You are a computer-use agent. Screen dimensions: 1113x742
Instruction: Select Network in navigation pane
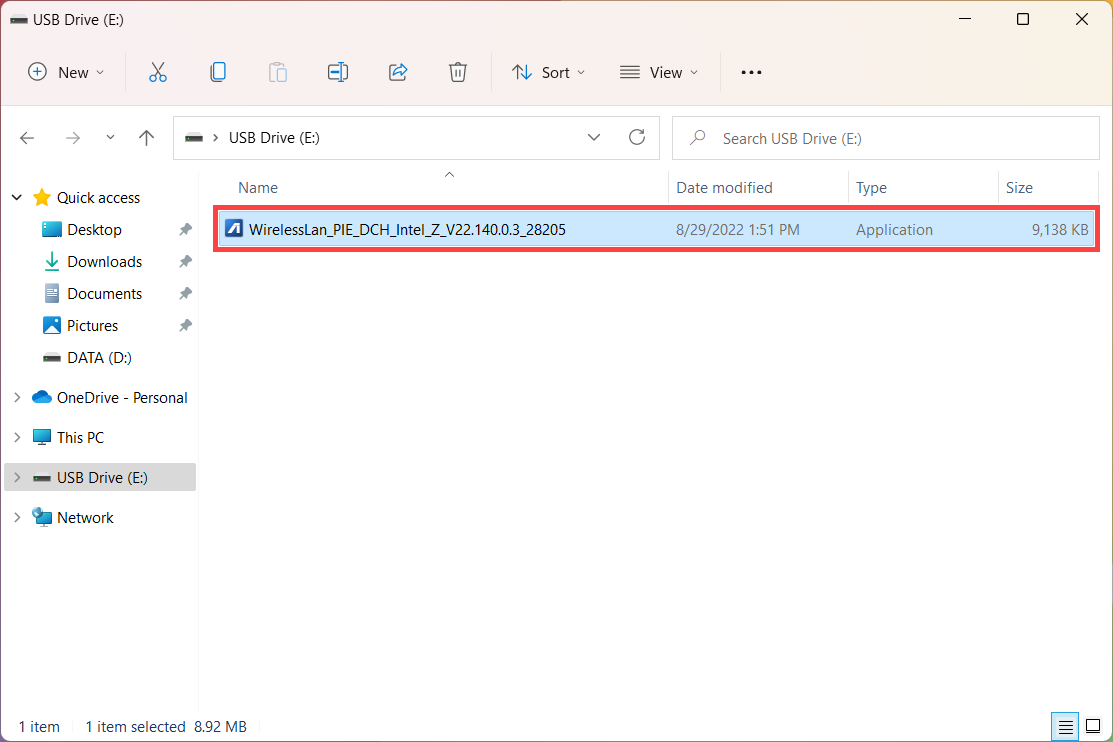(85, 518)
